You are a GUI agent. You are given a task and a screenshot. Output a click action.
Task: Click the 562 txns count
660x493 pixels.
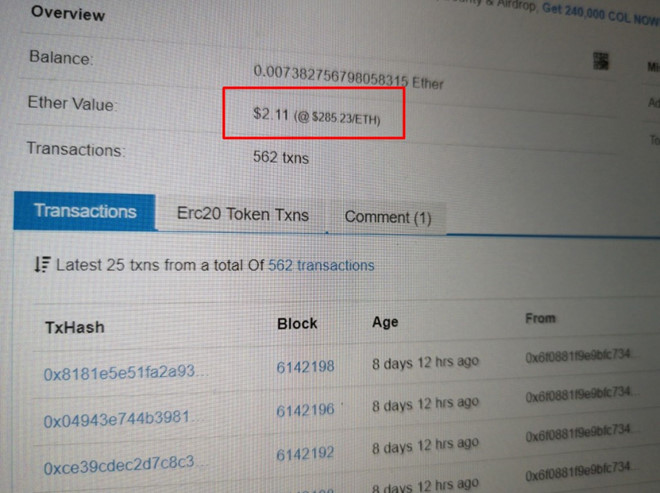point(281,157)
